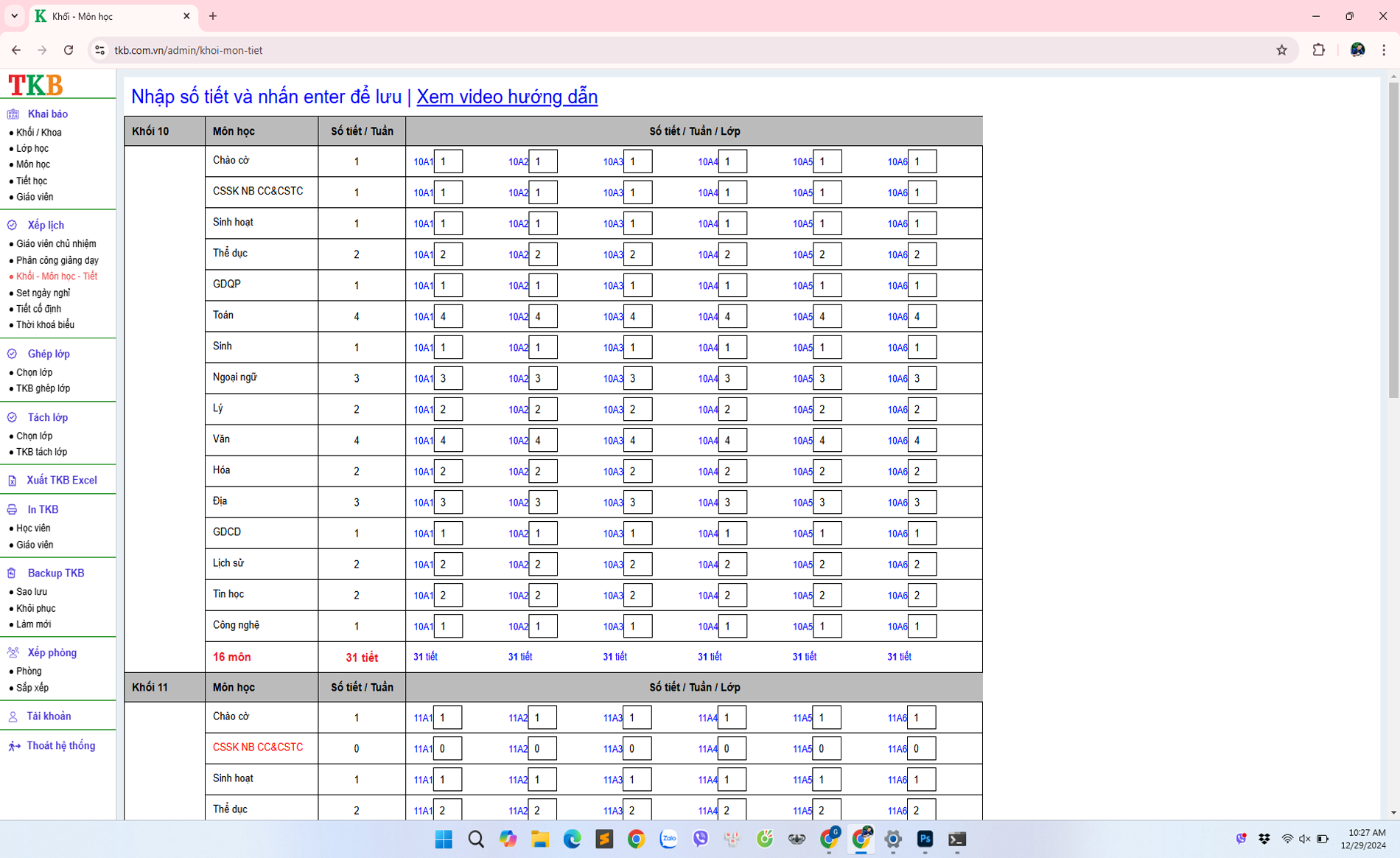The image size is (1400, 858).
Task: Click the 10A1 link in Toán row
Action: (x=422, y=317)
